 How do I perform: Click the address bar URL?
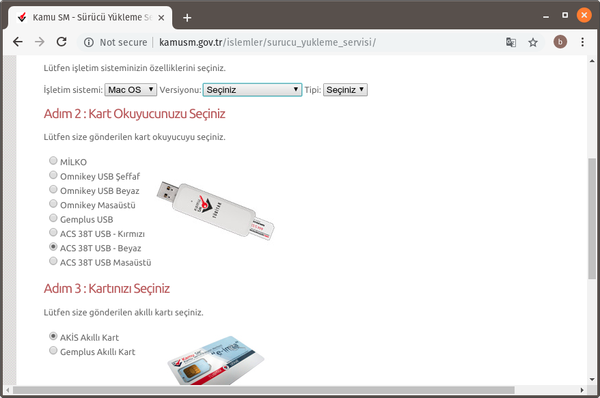click(x=267, y=42)
